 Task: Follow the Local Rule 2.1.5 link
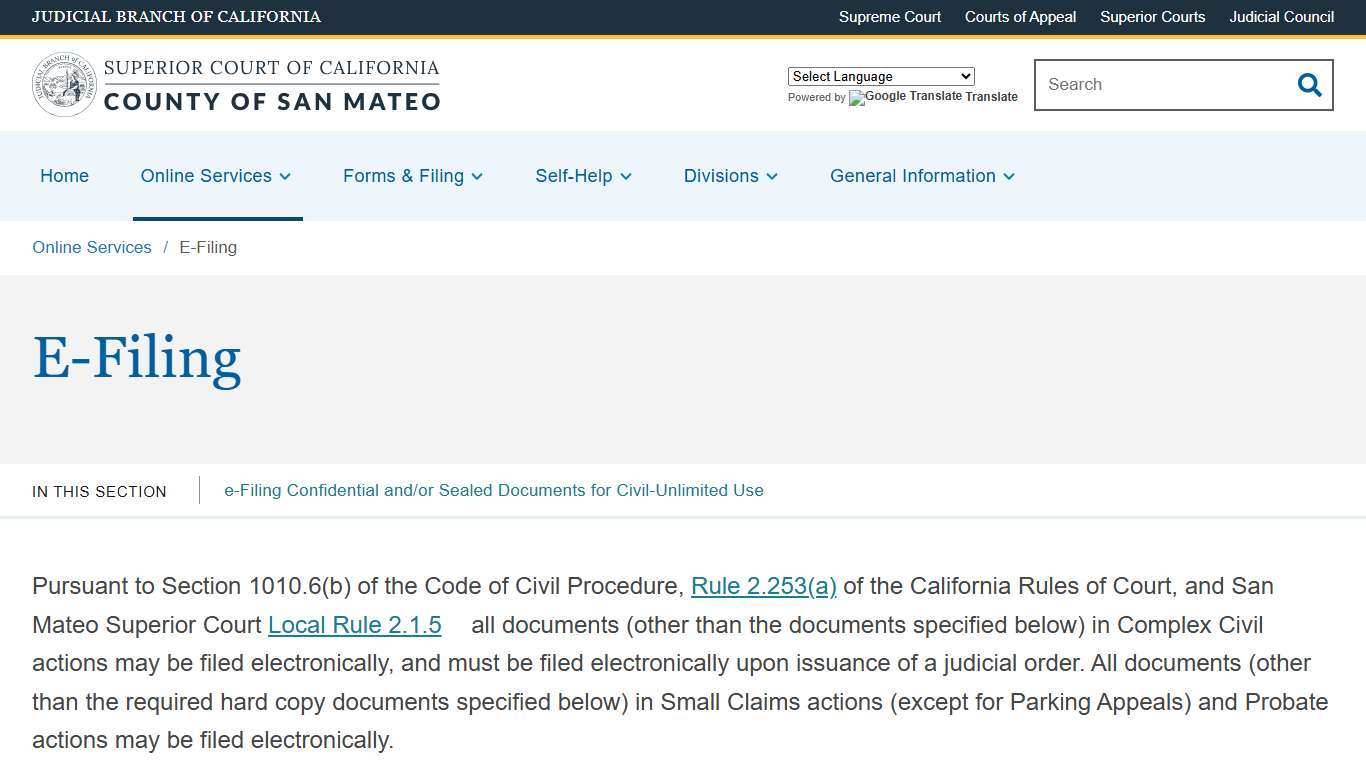pos(354,625)
